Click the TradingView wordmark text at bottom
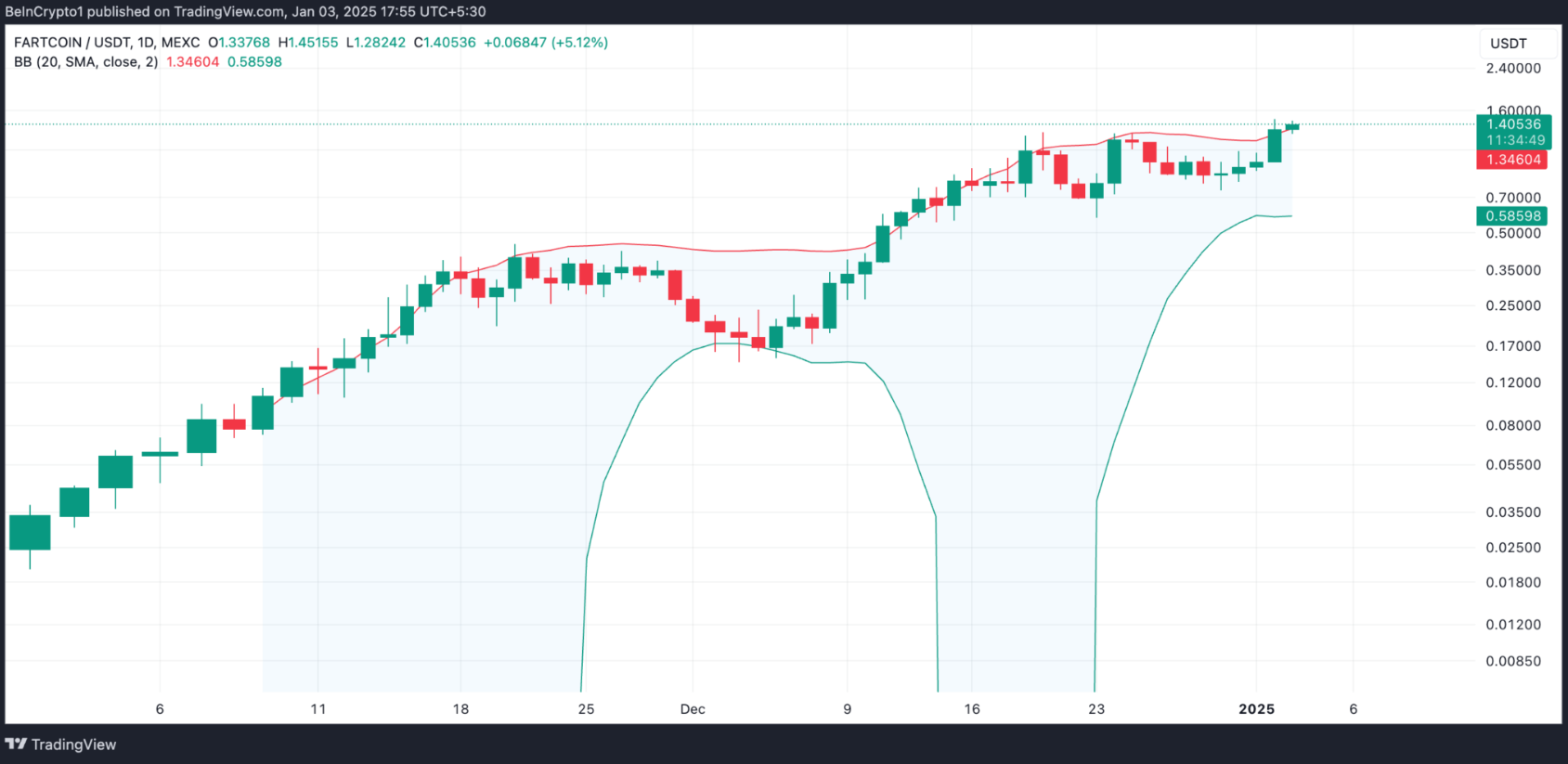Viewport: 1568px width, 764px height. click(73, 745)
